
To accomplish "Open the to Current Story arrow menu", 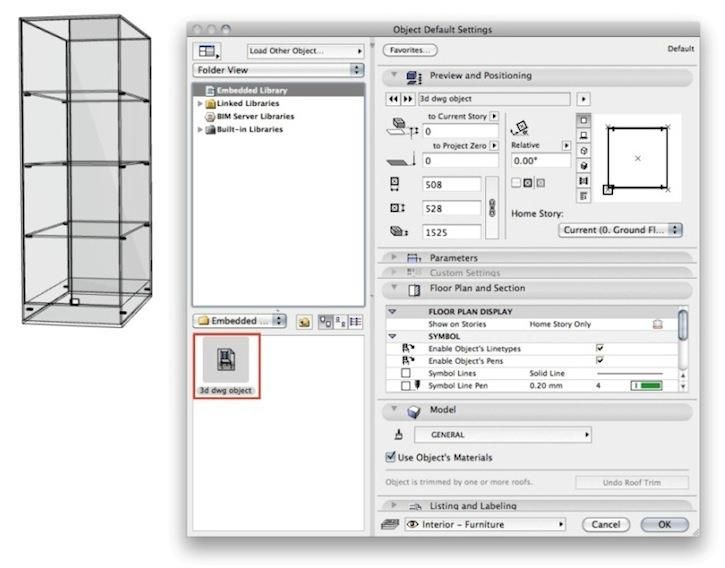I will [x=494, y=116].
